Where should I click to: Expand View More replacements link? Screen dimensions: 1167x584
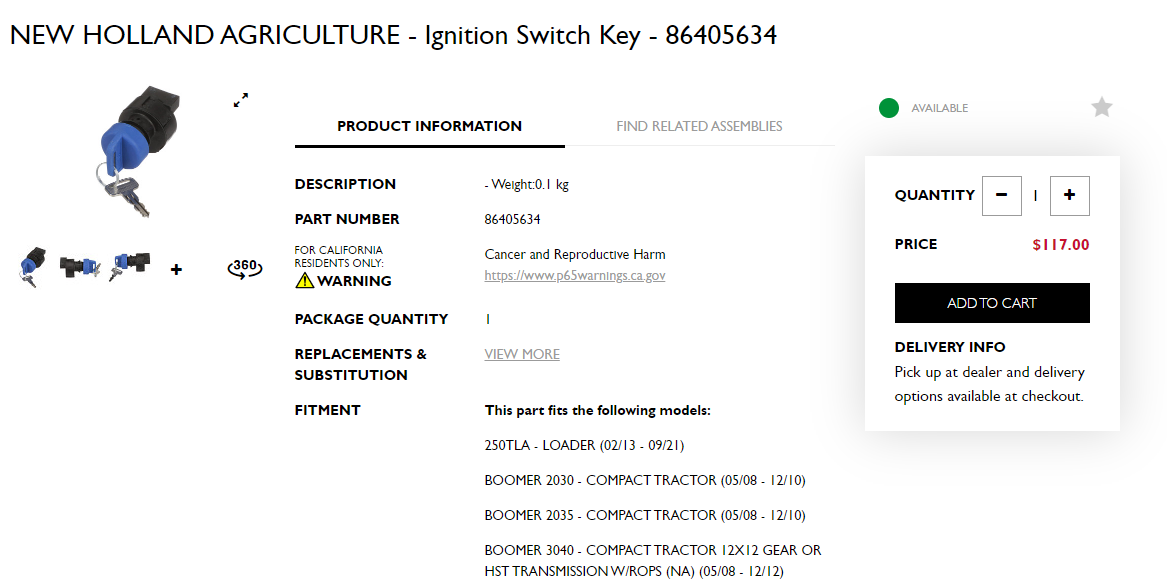(522, 354)
